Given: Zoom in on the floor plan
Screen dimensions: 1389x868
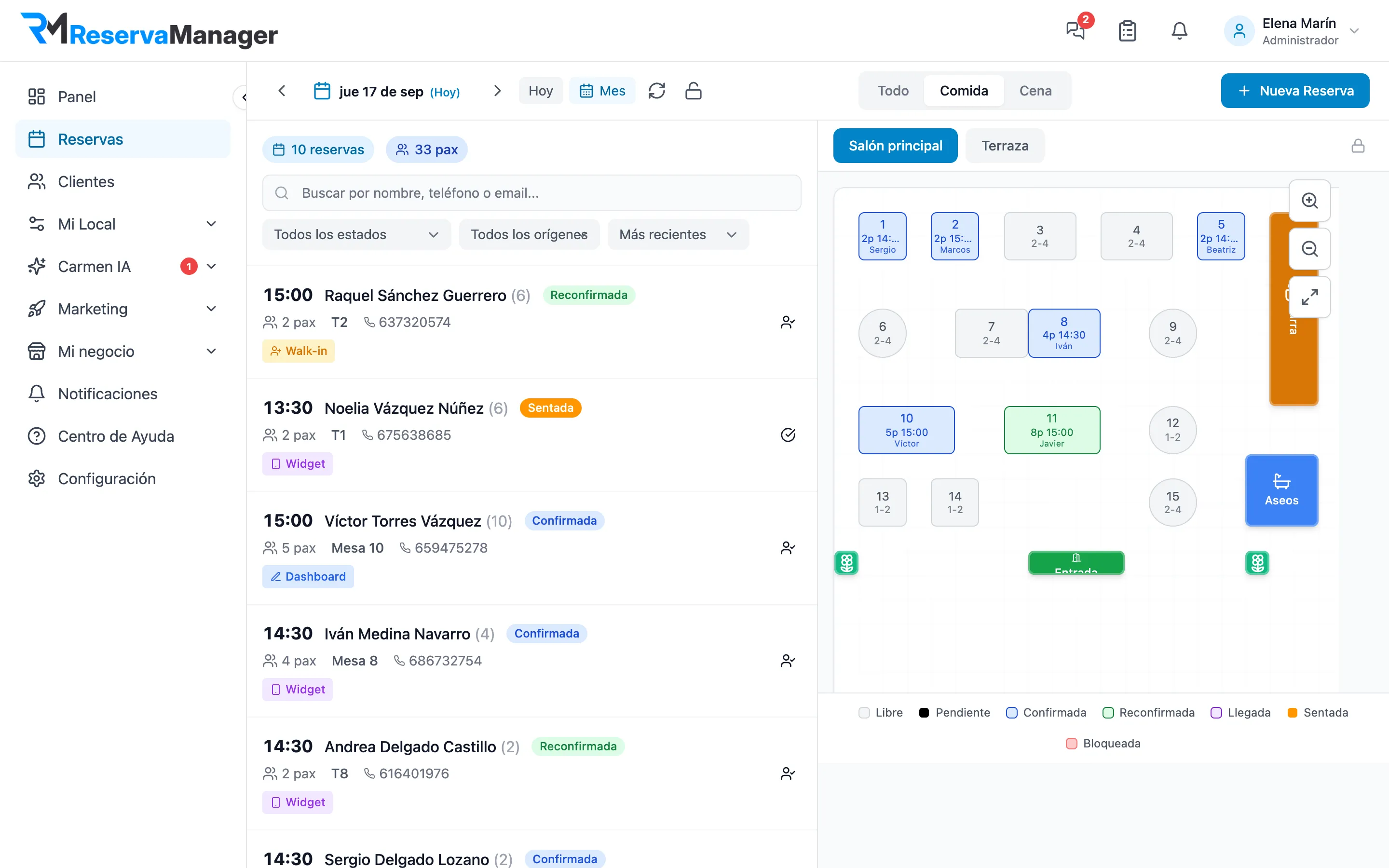Looking at the screenshot, I should (x=1309, y=200).
